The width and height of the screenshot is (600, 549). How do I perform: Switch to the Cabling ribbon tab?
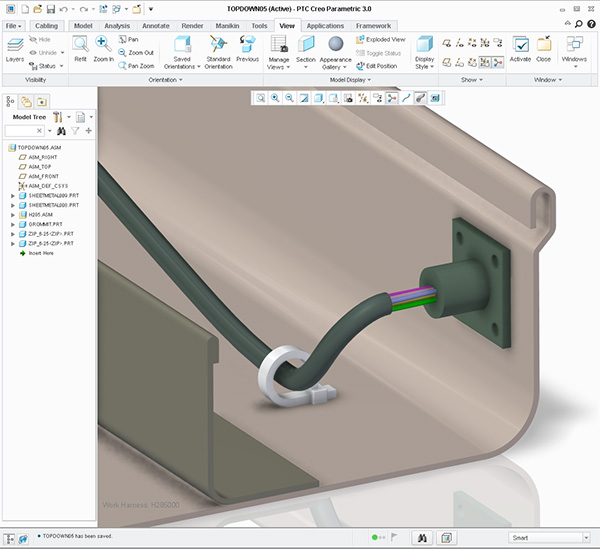tap(46, 24)
